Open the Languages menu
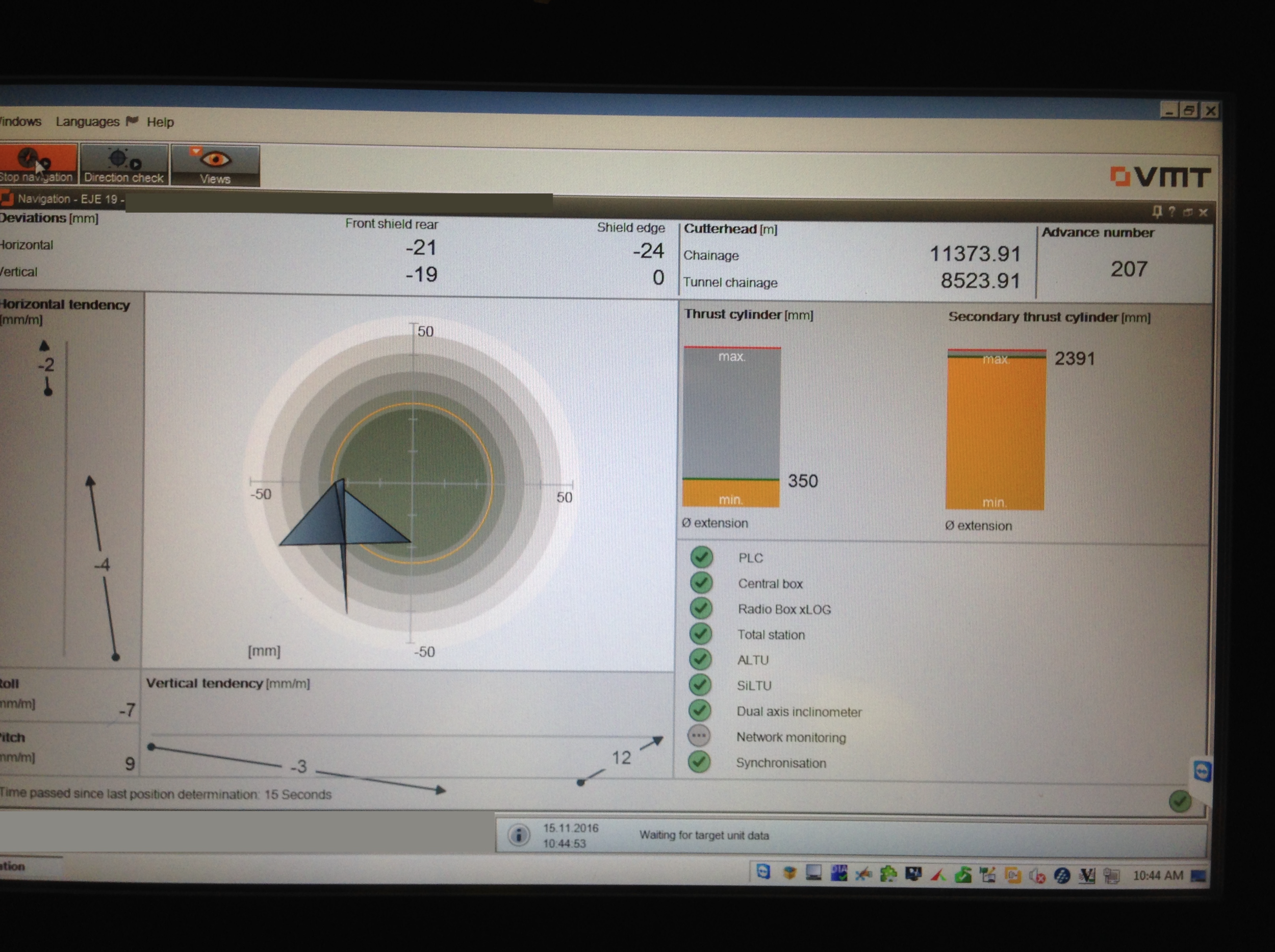 88,121
